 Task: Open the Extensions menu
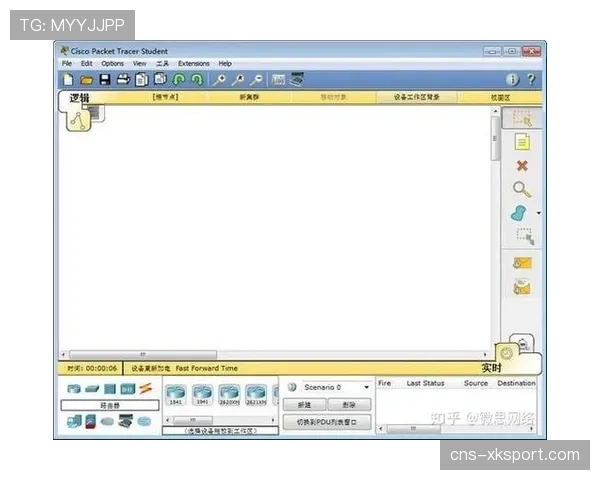[x=194, y=64]
